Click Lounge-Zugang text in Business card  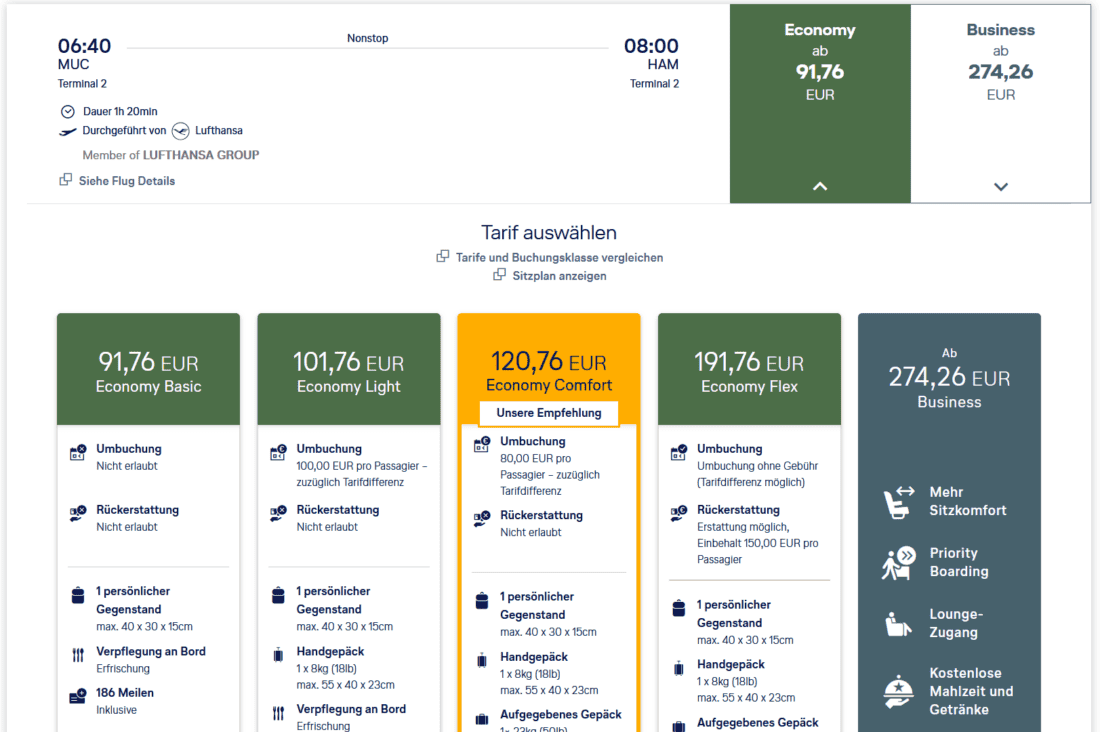956,623
